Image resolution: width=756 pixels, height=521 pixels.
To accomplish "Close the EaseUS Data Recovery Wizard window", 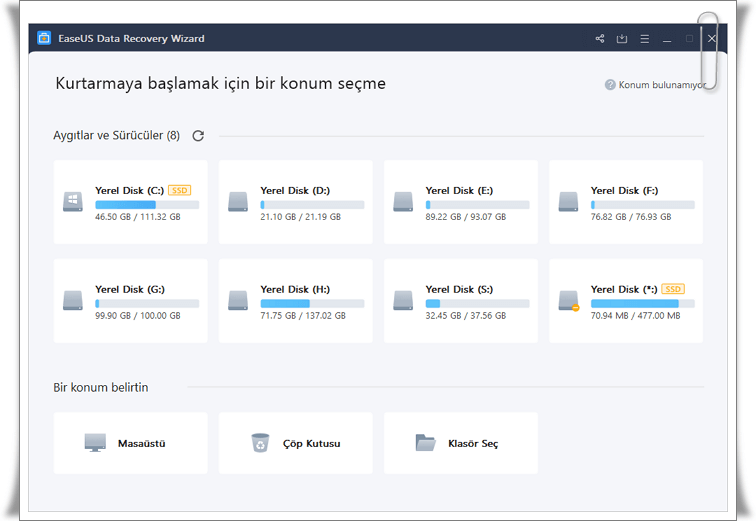I will [x=712, y=39].
